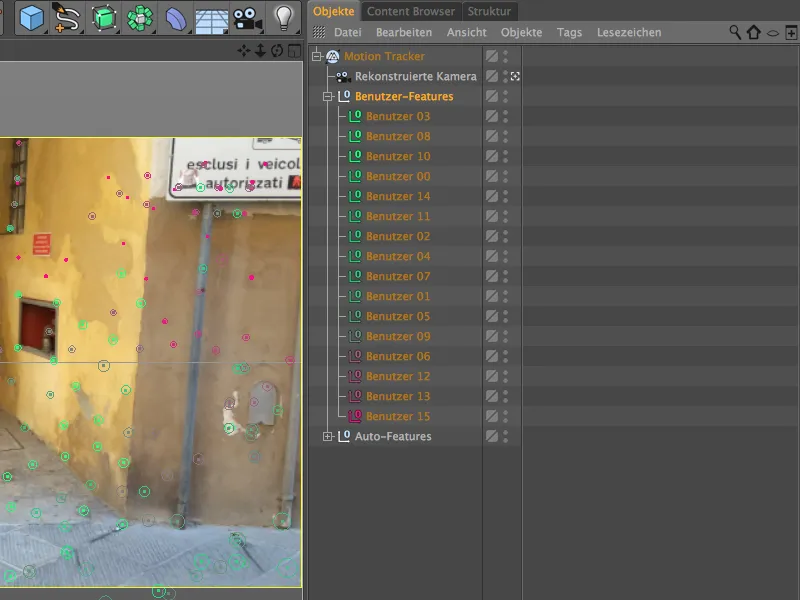The height and width of the screenshot is (600, 800).
Task: Select the Benutzer 02 track
Action: point(398,236)
